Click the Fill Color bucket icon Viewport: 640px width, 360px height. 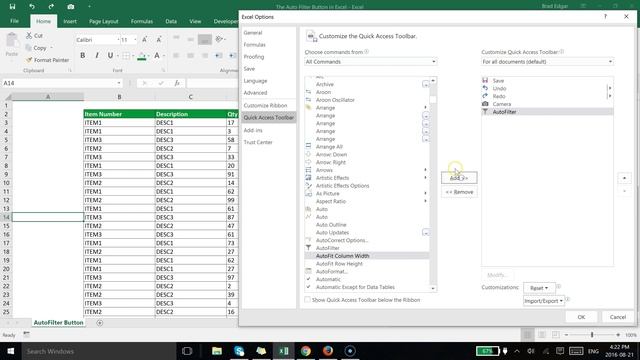(142, 56)
